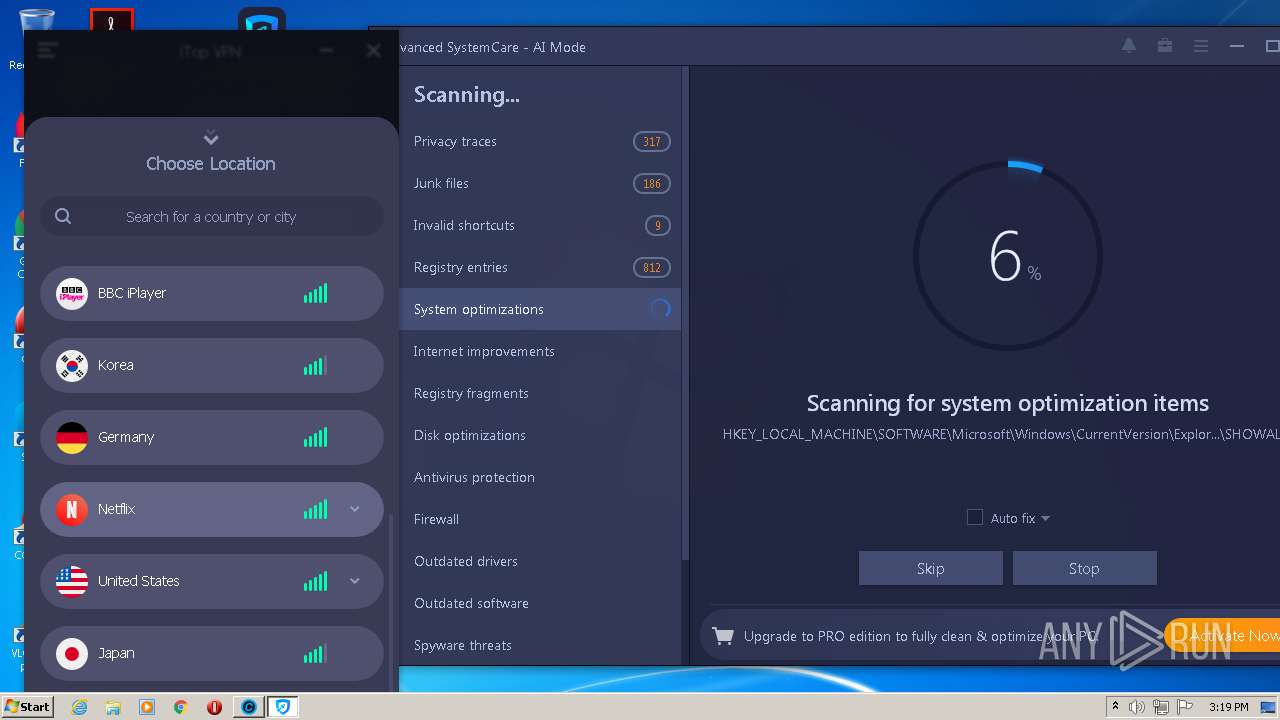The image size is (1280, 720).
Task: Select System optimizations scan category
Action: (x=540, y=309)
